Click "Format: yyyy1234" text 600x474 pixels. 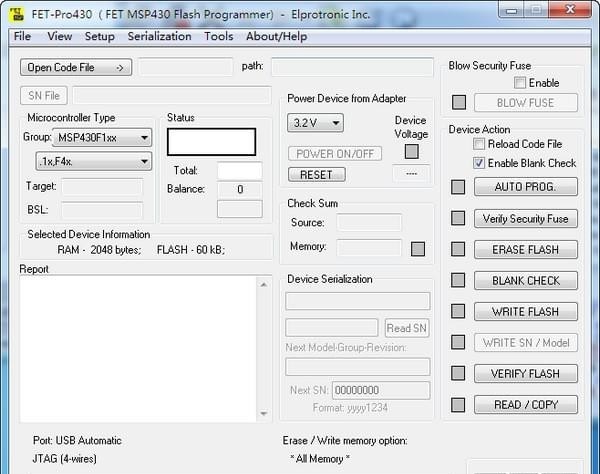[x=350, y=408]
